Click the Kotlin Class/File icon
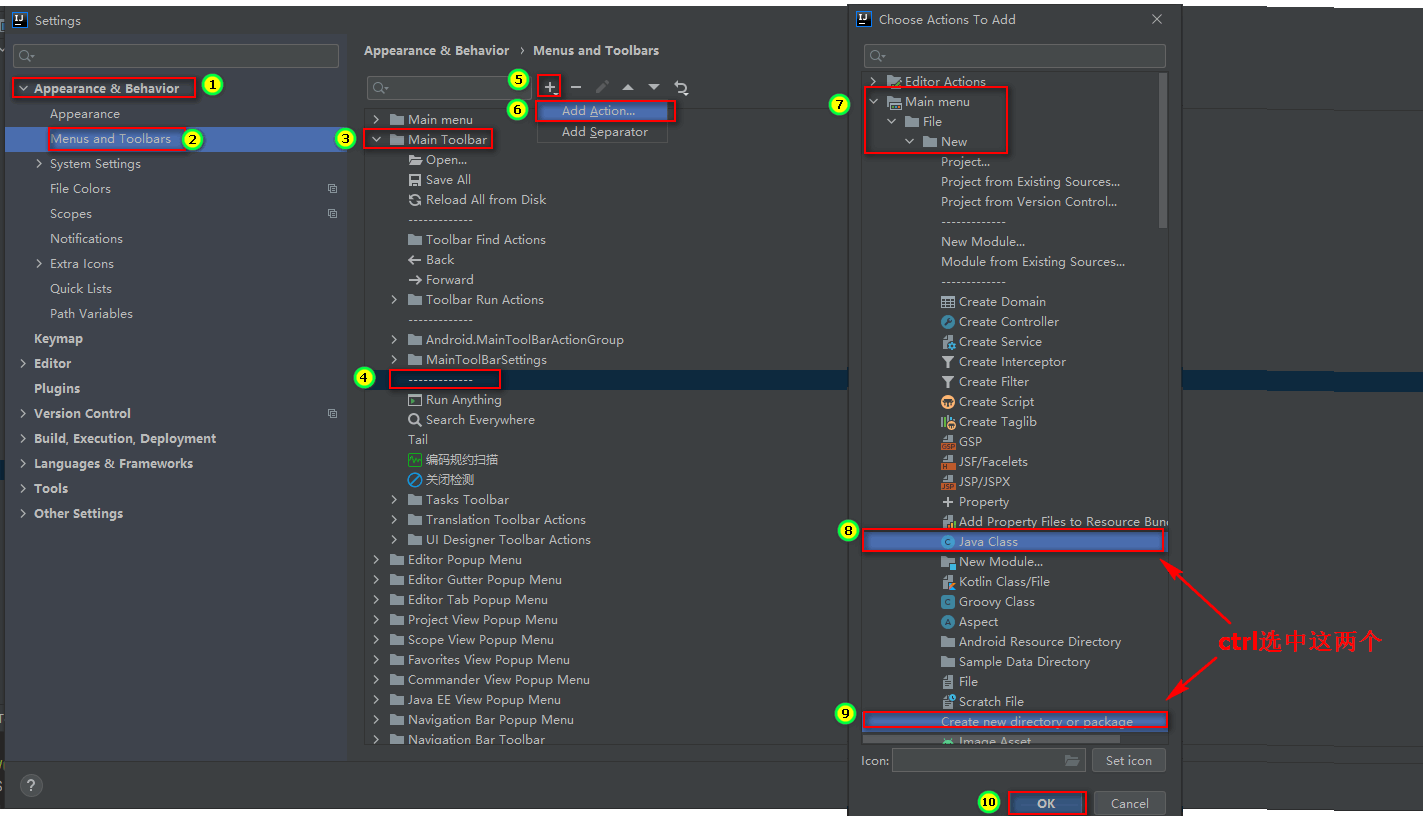Image resolution: width=1423 pixels, height=816 pixels. click(948, 581)
